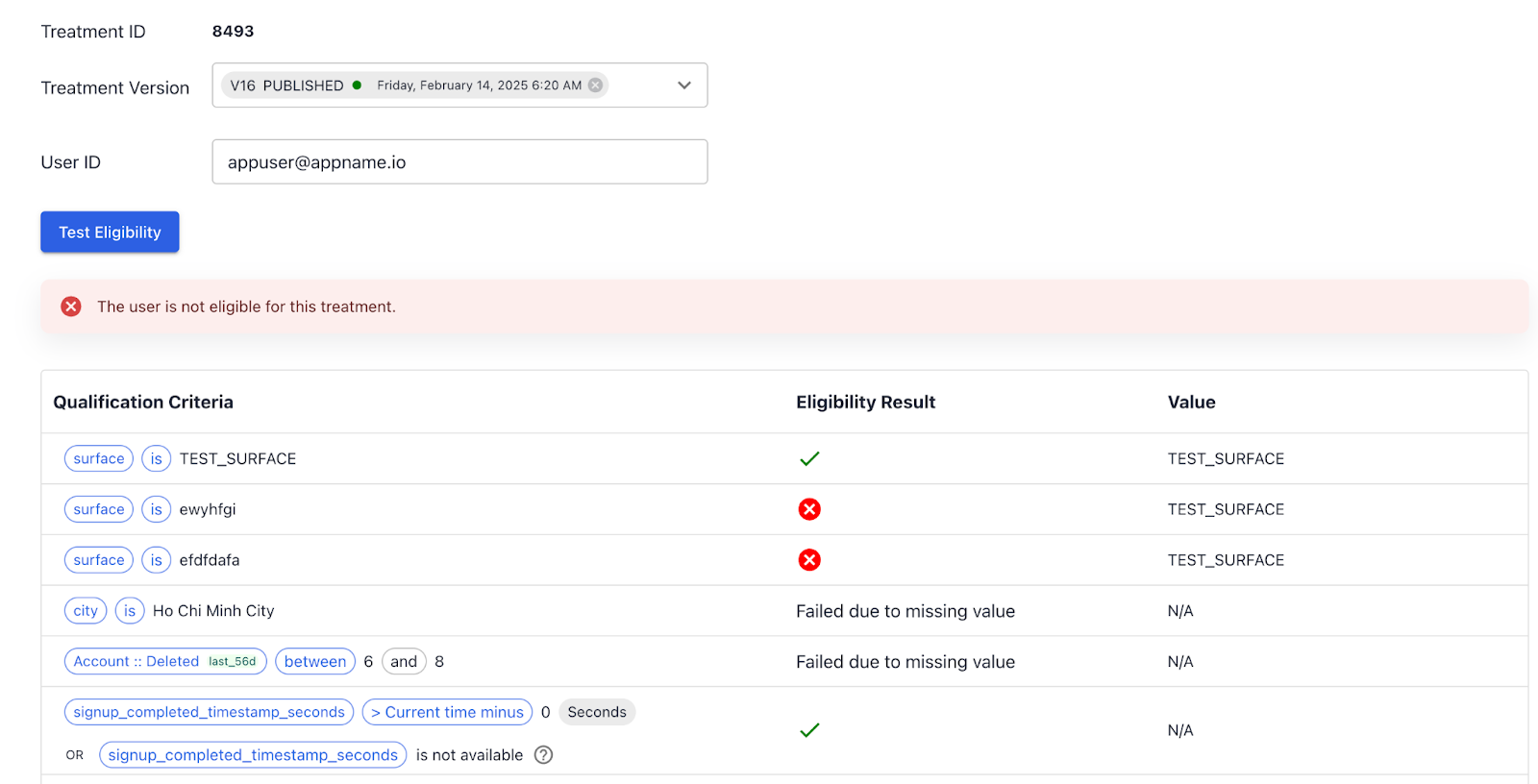Click the green checkmark for TEST_SURFACE row

[x=809, y=459]
